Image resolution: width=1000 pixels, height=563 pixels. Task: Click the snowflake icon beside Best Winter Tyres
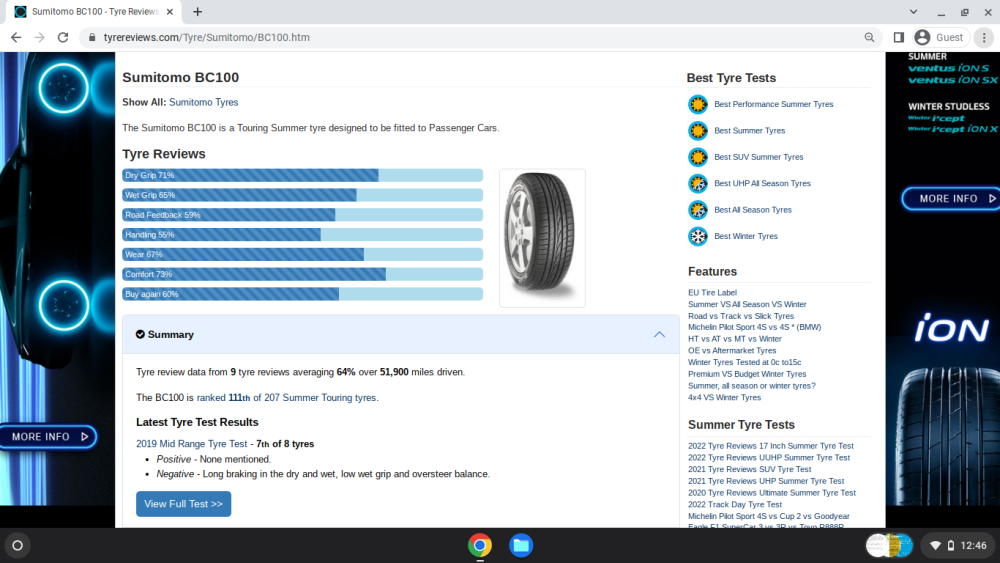[698, 237]
